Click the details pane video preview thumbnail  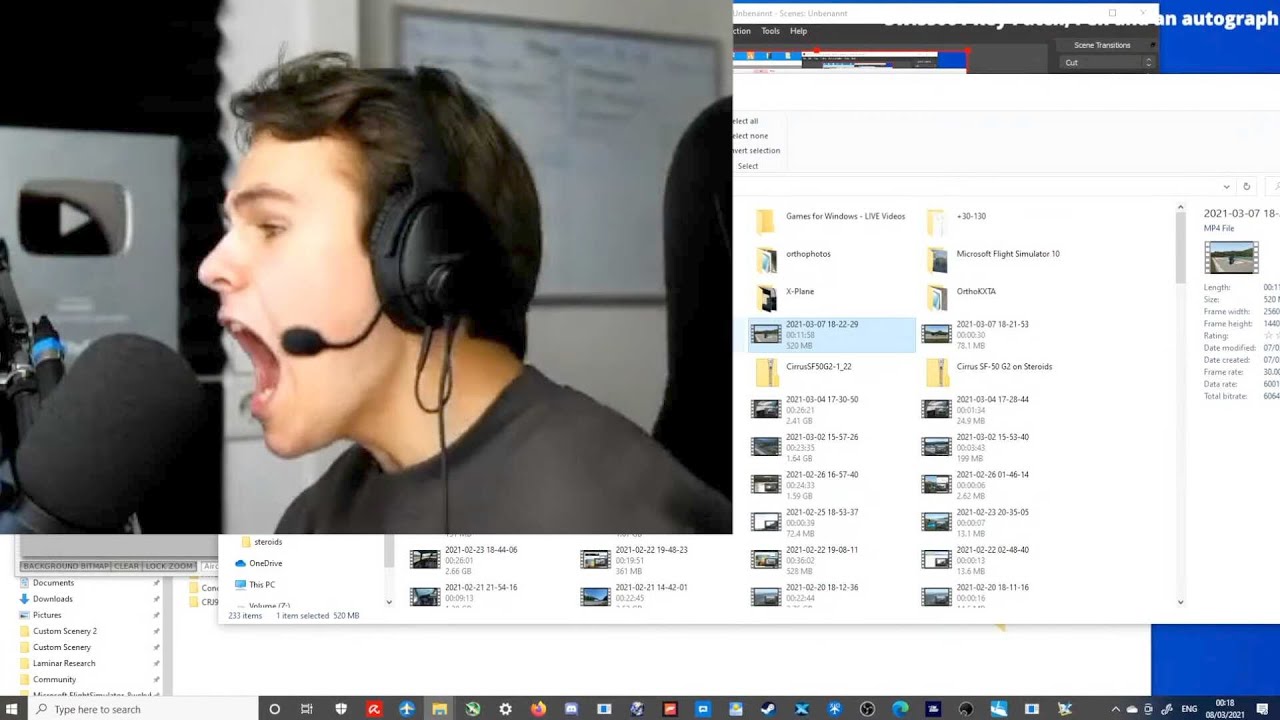point(1231,257)
